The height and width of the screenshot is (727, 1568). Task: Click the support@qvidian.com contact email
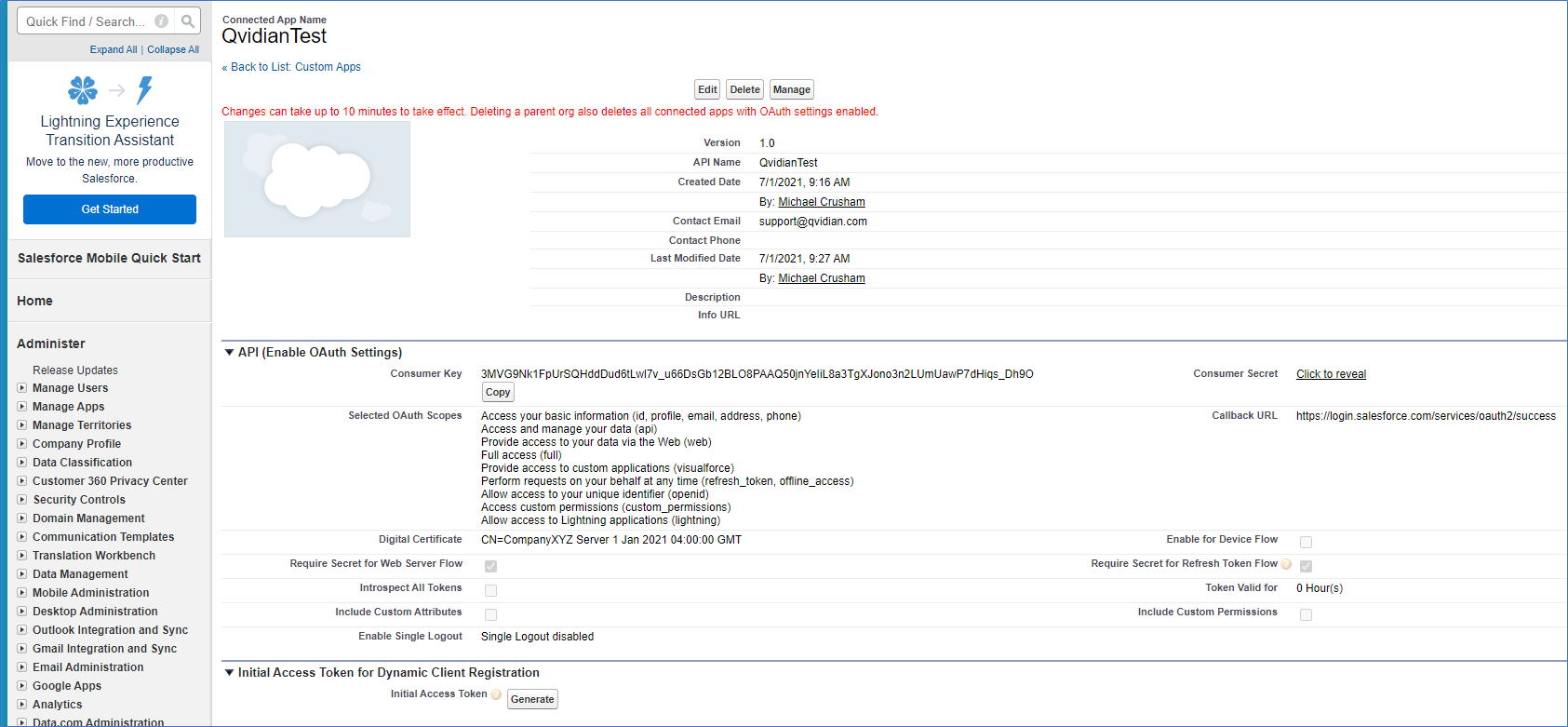pos(813,222)
